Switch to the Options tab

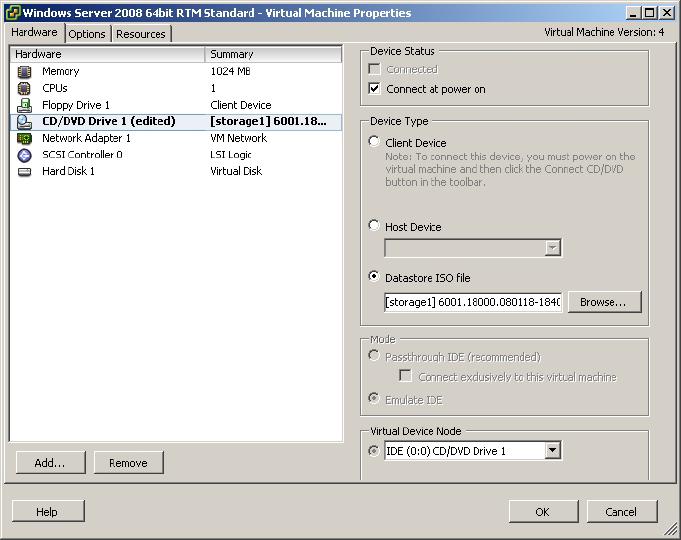87,34
